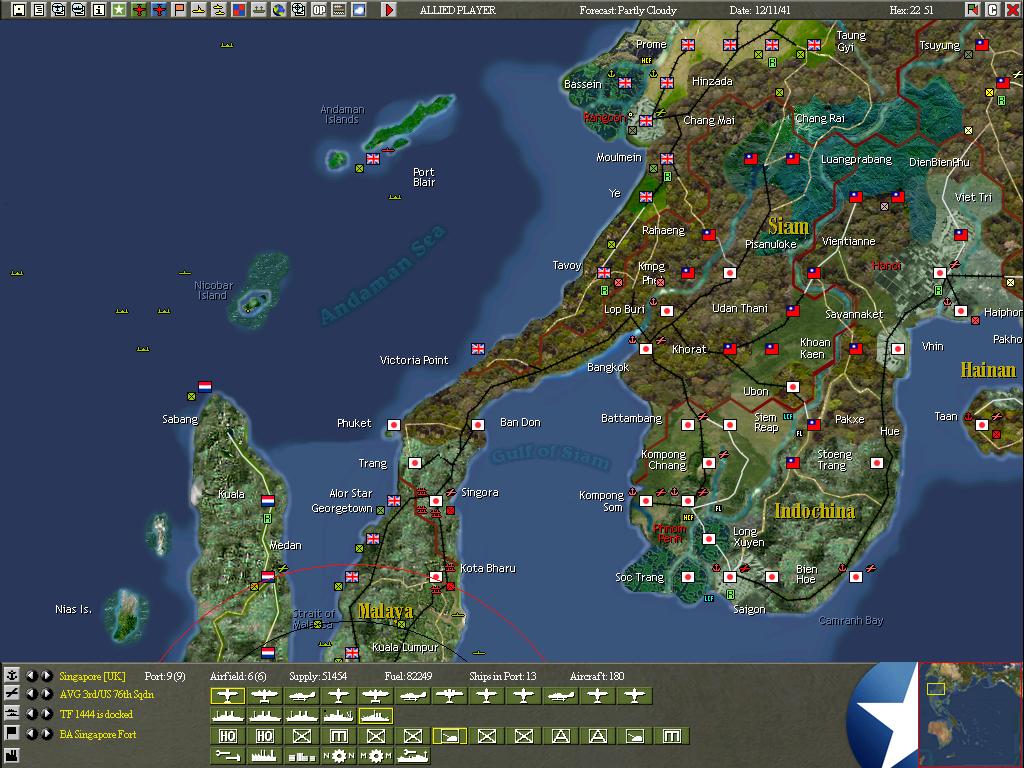Screen dimensions: 1024x768
Task: Click the Japanese flag at Bangkok
Action: tap(646, 349)
